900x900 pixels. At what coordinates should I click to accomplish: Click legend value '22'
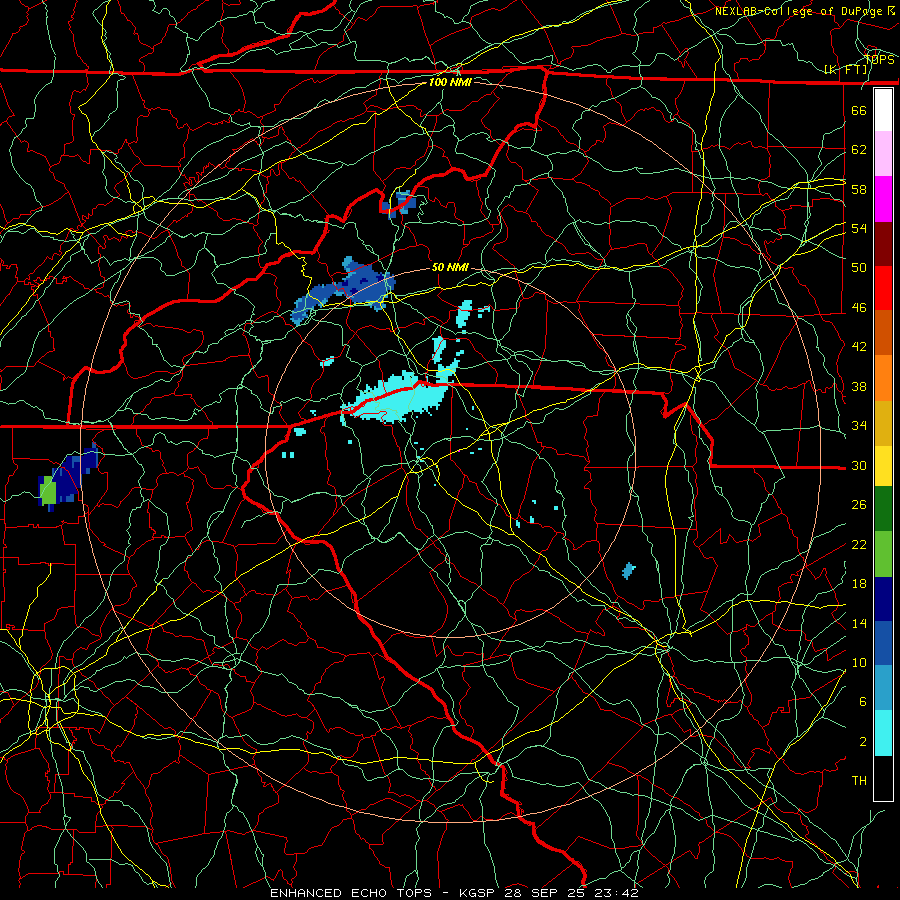859,545
